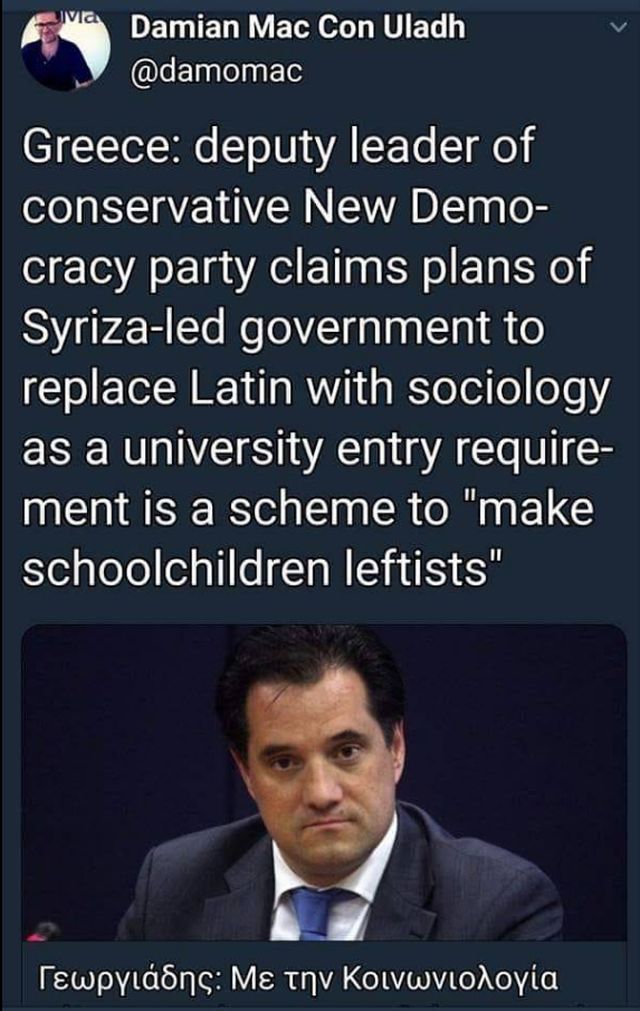Screen dimensions: 640x1011
Task: Click "cracy party claims plans of" line
Action: point(306,269)
